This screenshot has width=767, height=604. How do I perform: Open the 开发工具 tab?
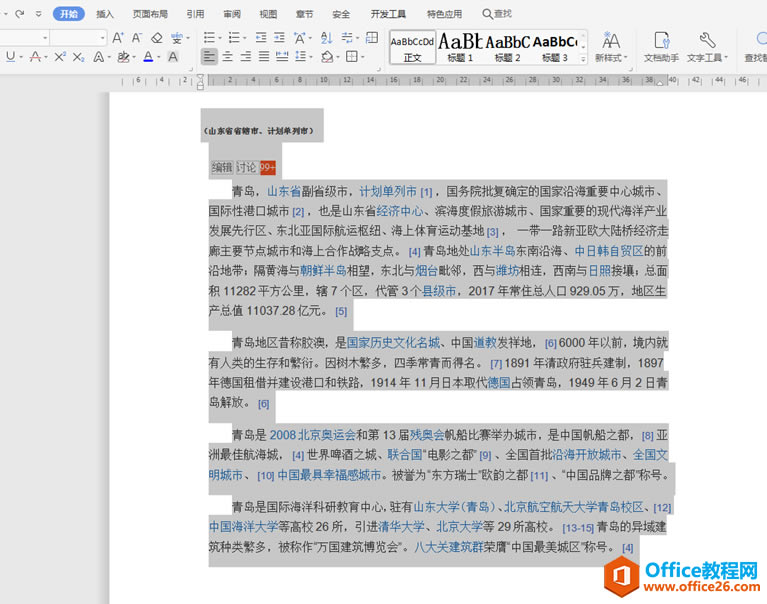pyautogui.click(x=388, y=14)
